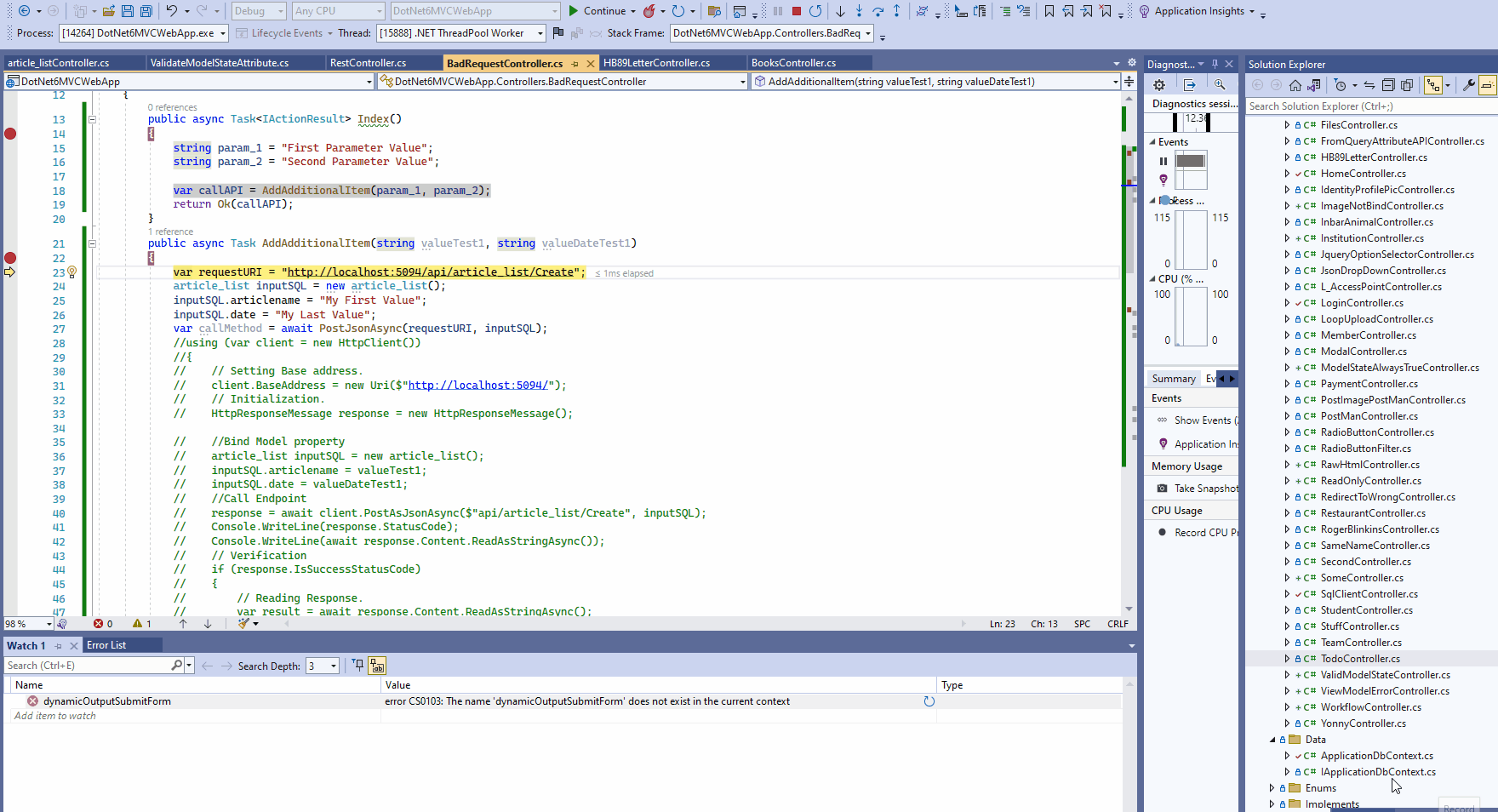Open the Memory Usage Take Snapshot icon

click(x=1164, y=488)
